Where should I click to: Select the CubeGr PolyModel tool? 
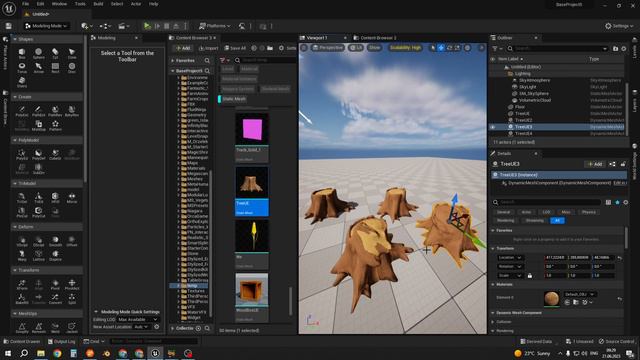tap(55, 154)
